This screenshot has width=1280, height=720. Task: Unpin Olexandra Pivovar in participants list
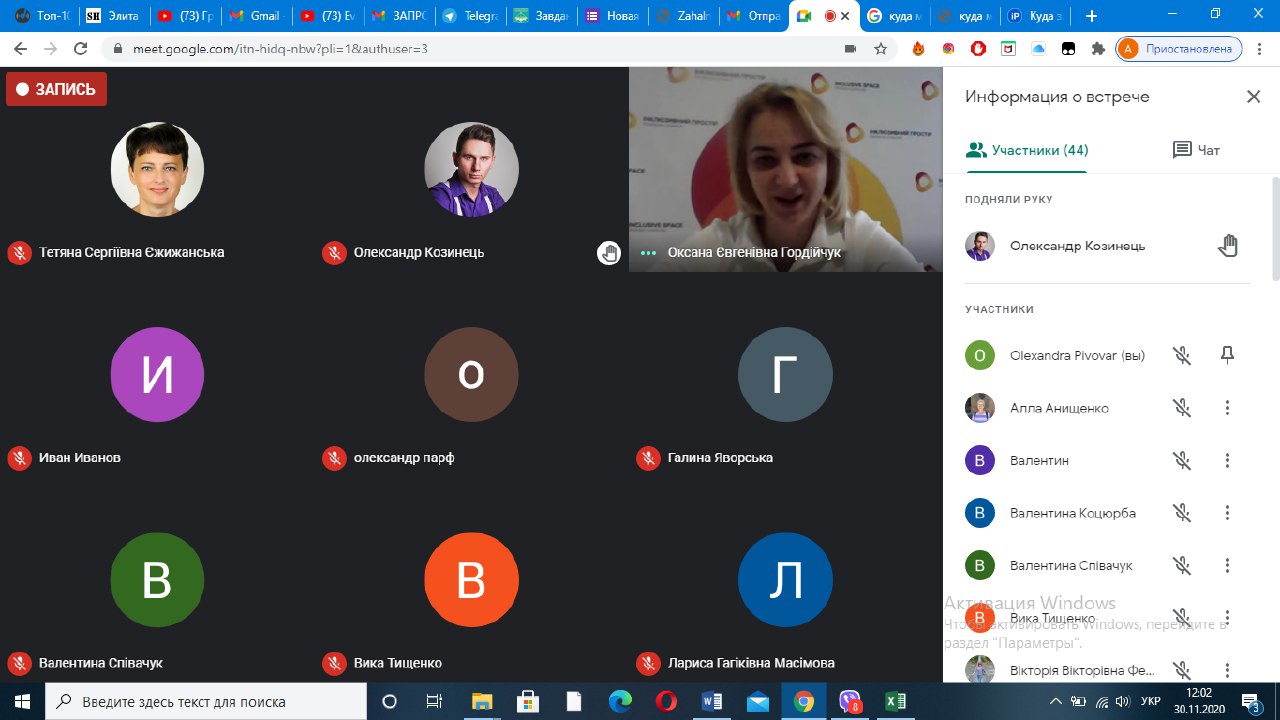coord(1227,355)
